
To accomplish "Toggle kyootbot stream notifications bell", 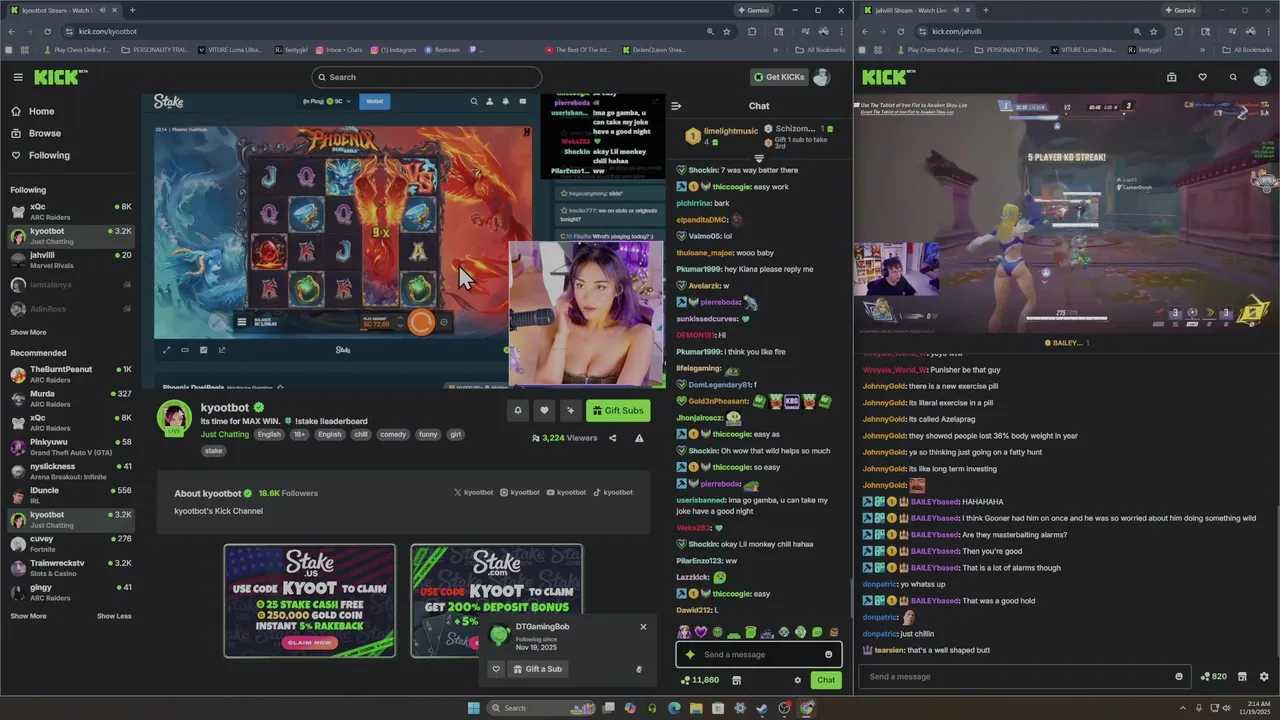I will click(518, 410).
